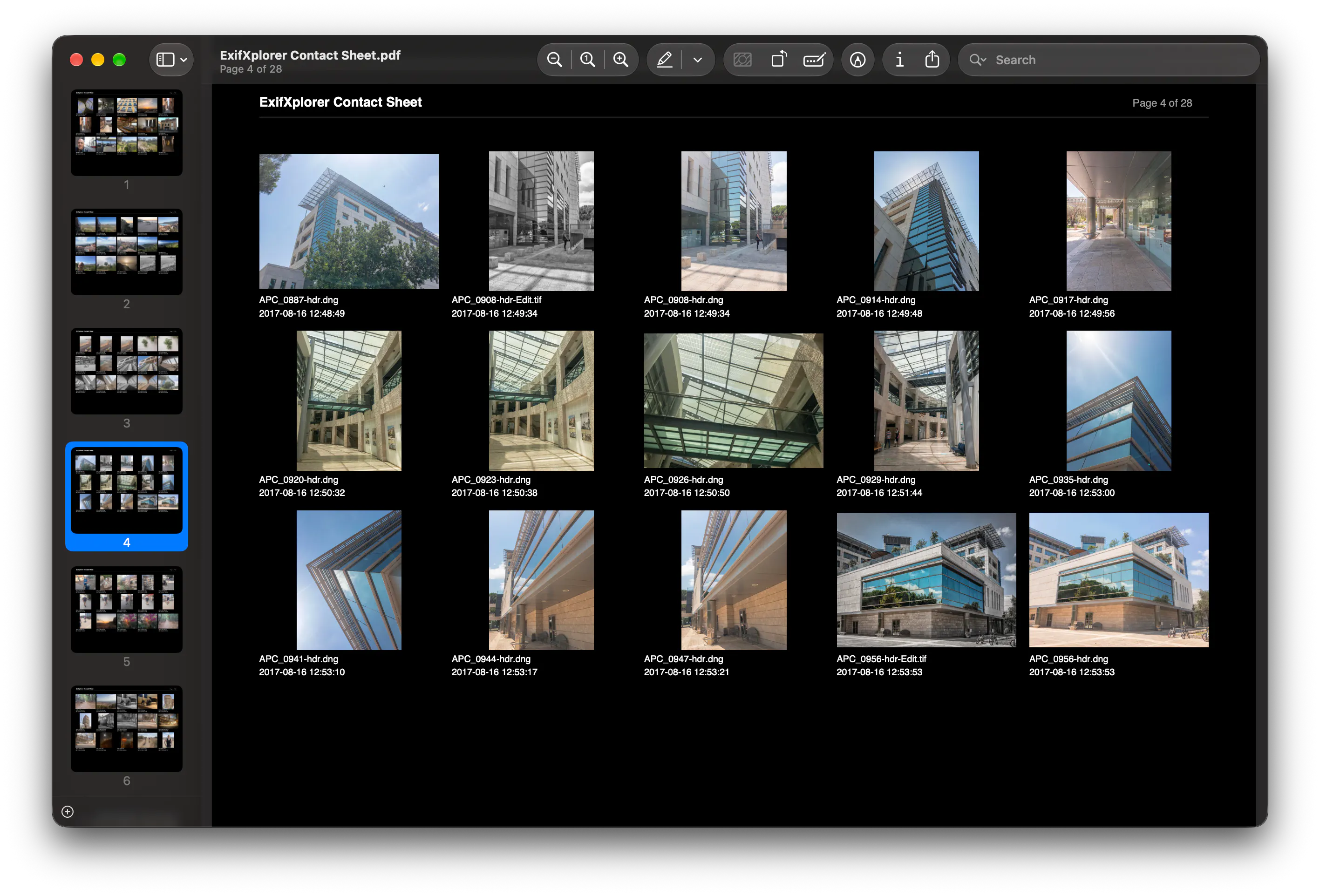Click the filename label APC_0929-hdr.dng
Screen dimensions: 1320x896
(876, 480)
